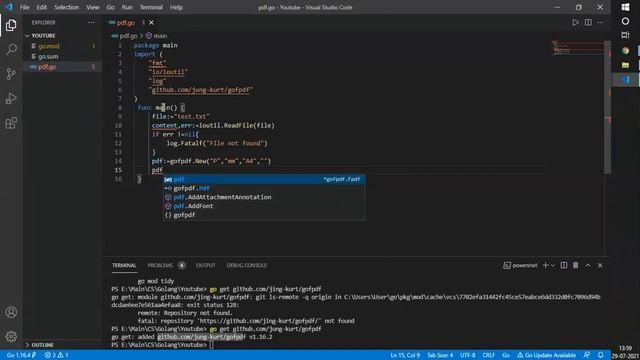Open Explorer views and more actions
The height and width of the screenshot is (360, 640).
coord(91,22)
